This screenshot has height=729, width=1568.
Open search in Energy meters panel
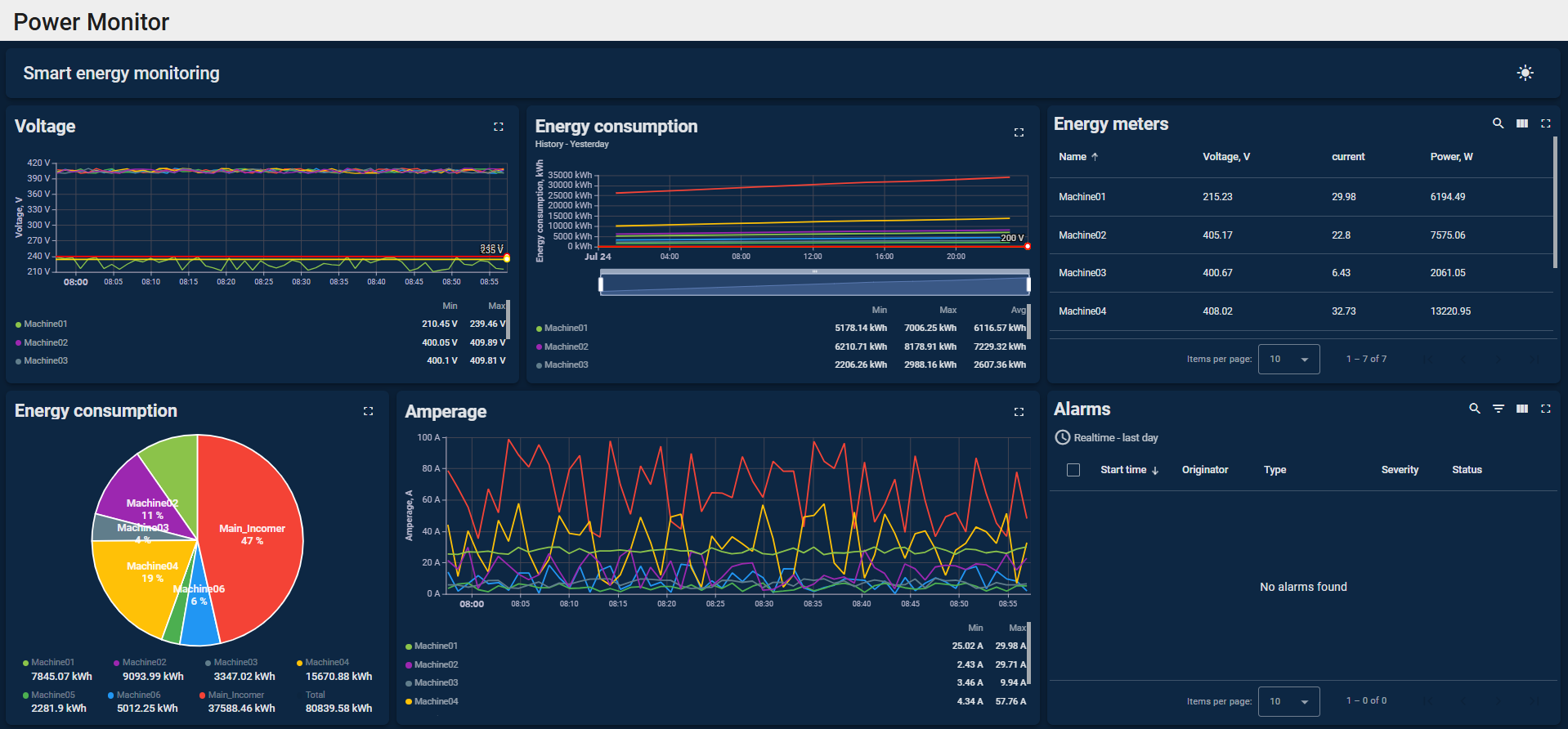[1498, 123]
